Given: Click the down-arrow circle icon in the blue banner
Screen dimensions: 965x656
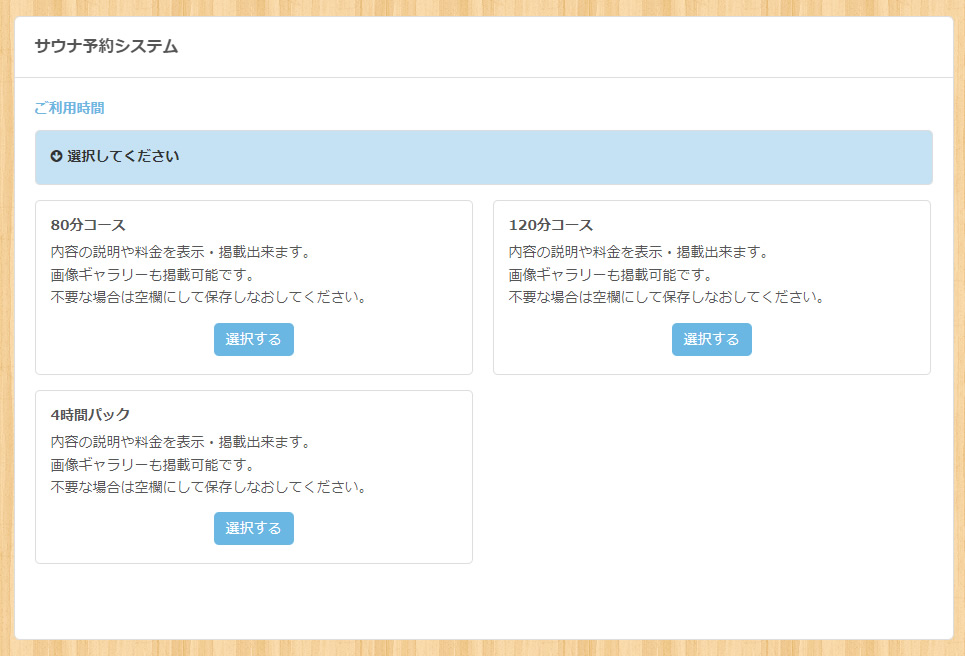Looking at the screenshot, I should coord(56,156).
